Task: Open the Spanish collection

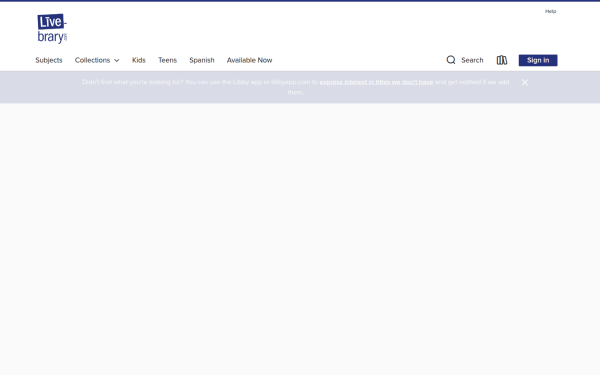Action: pyautogui.click(x=202, y=60)
